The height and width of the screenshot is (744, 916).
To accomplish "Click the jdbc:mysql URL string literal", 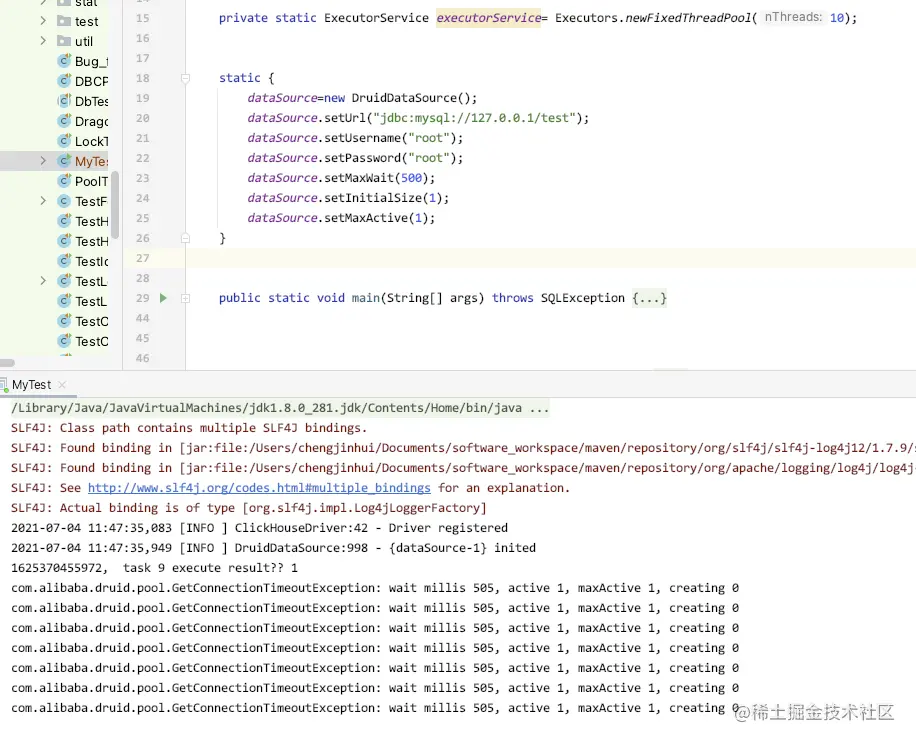I will coord(474,118).
